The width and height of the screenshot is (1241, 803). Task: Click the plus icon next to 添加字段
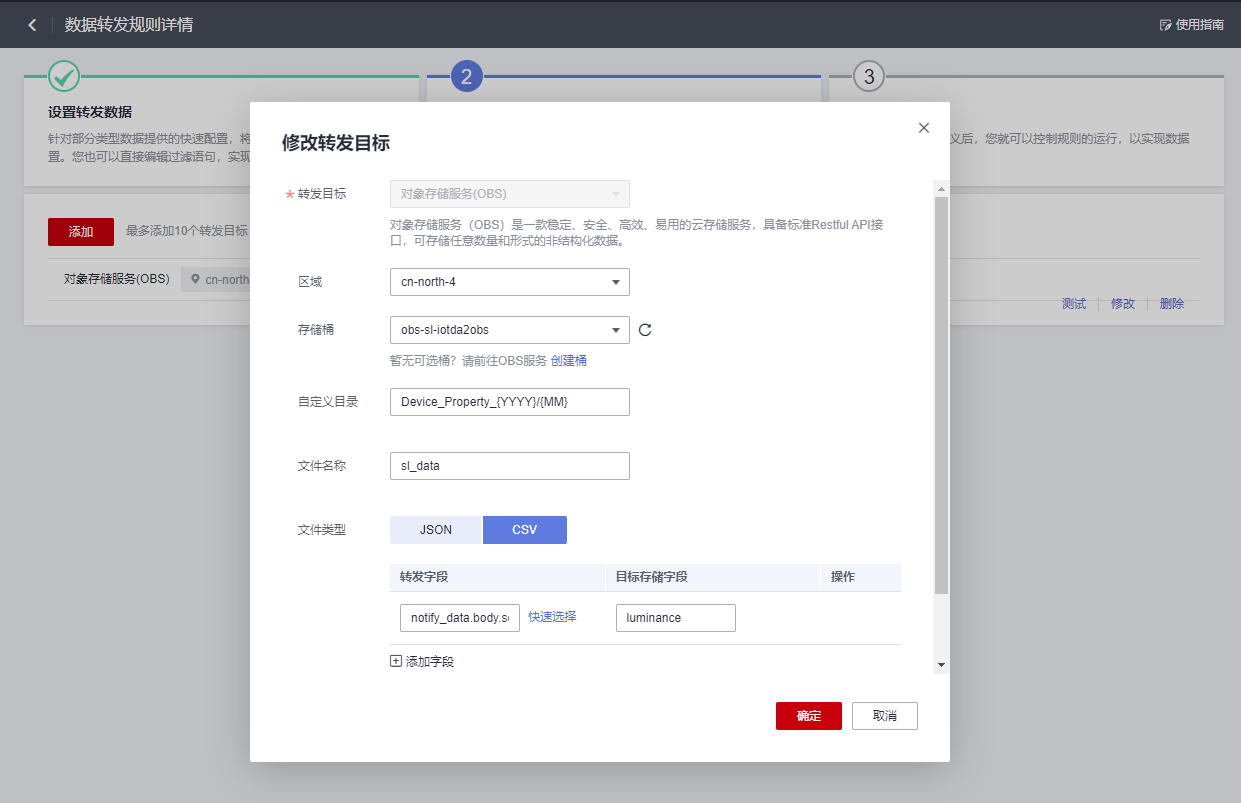click(x=395, y=660)
